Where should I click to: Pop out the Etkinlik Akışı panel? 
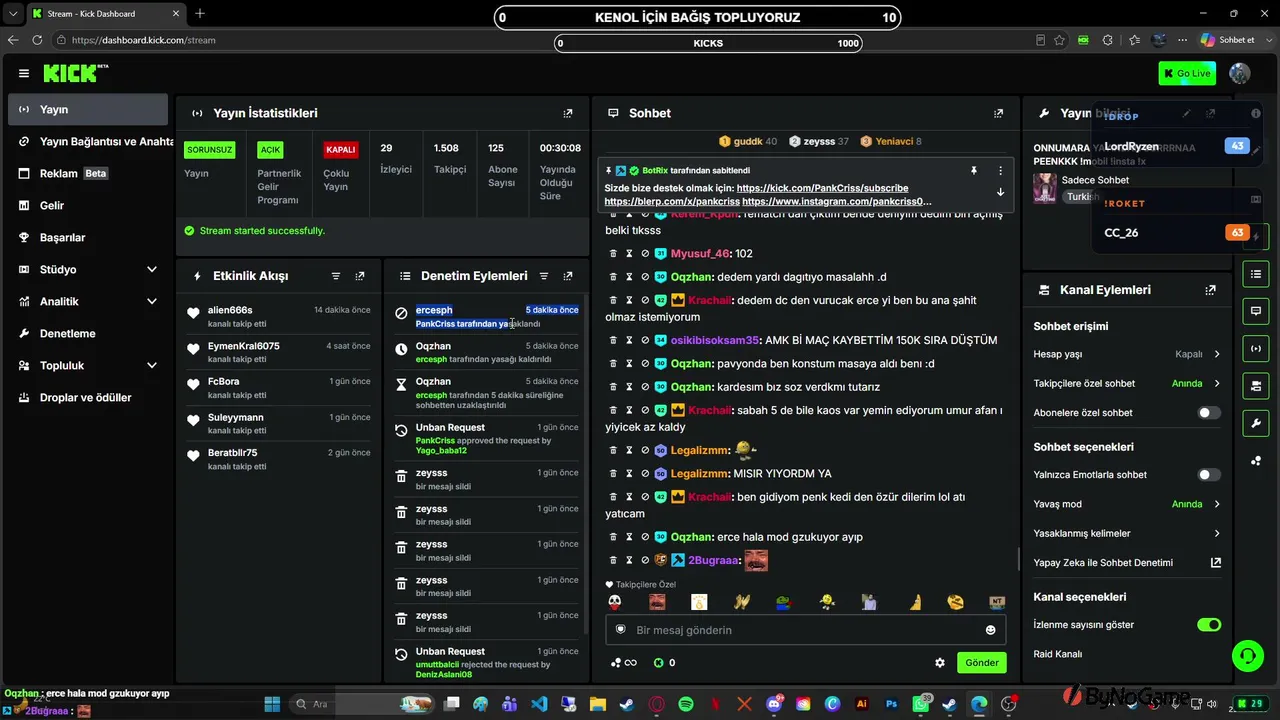click(360, 276)
